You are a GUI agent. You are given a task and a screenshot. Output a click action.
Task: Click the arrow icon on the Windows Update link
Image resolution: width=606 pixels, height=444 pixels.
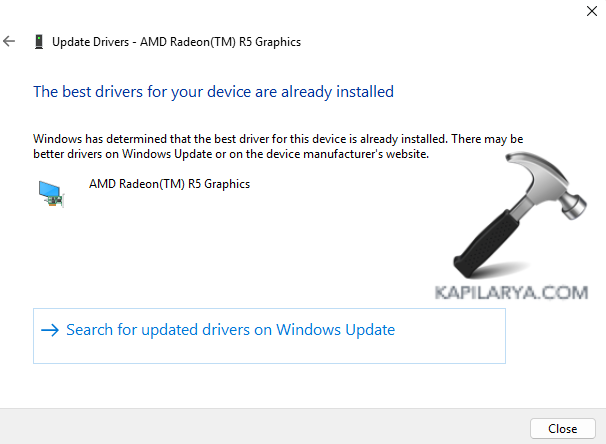pos(48,330)
